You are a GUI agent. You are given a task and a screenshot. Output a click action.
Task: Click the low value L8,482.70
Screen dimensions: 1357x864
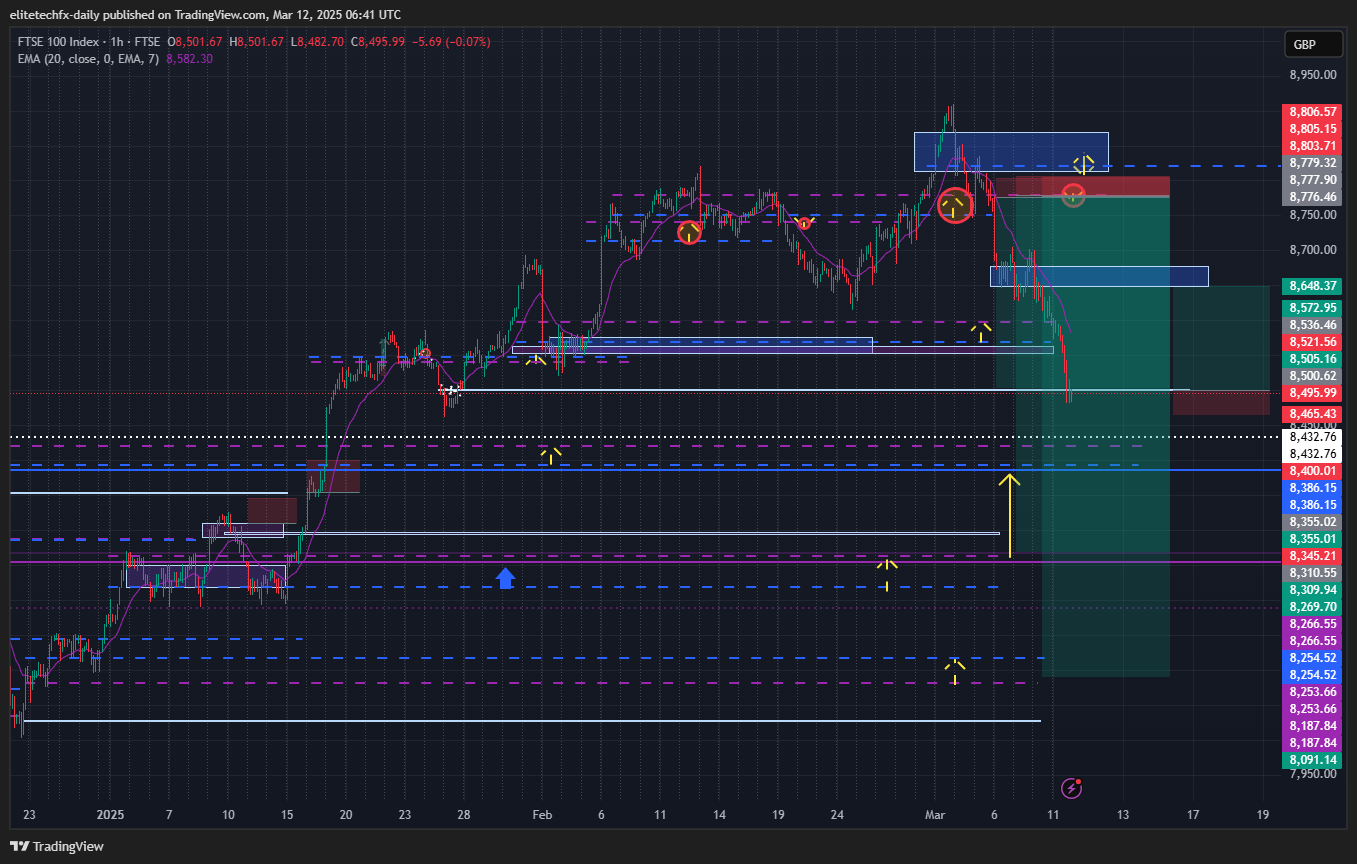tap(319, 42)
